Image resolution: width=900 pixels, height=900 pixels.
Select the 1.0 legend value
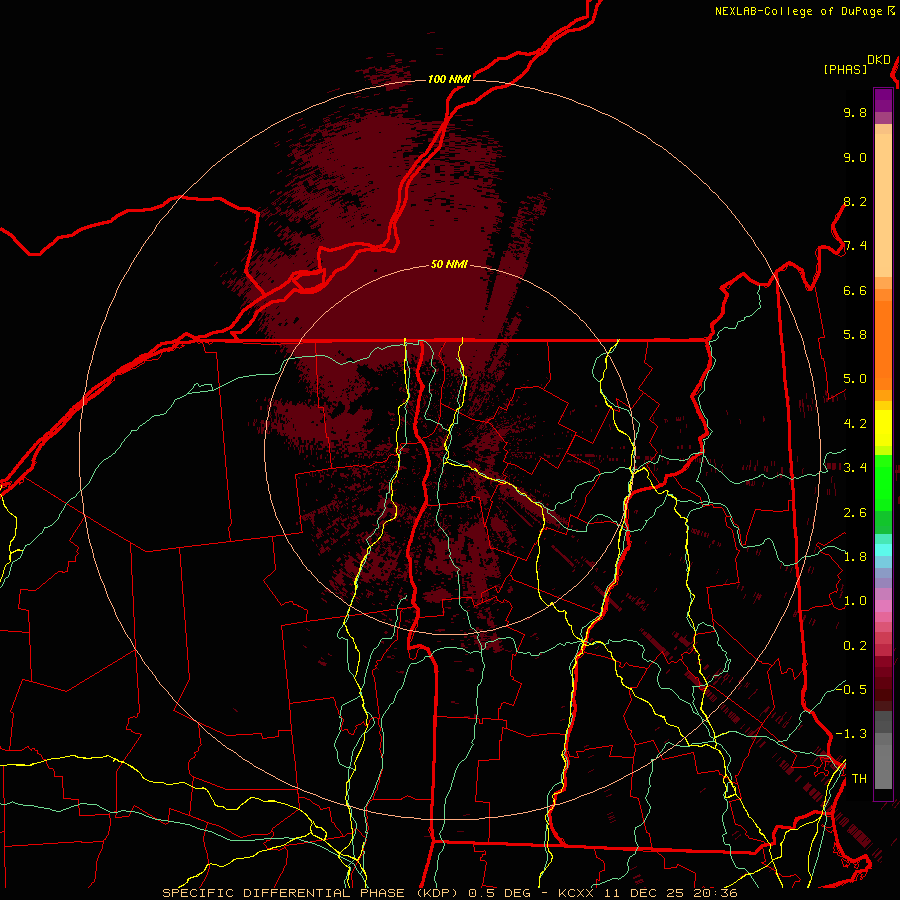(x=855, y=602)
